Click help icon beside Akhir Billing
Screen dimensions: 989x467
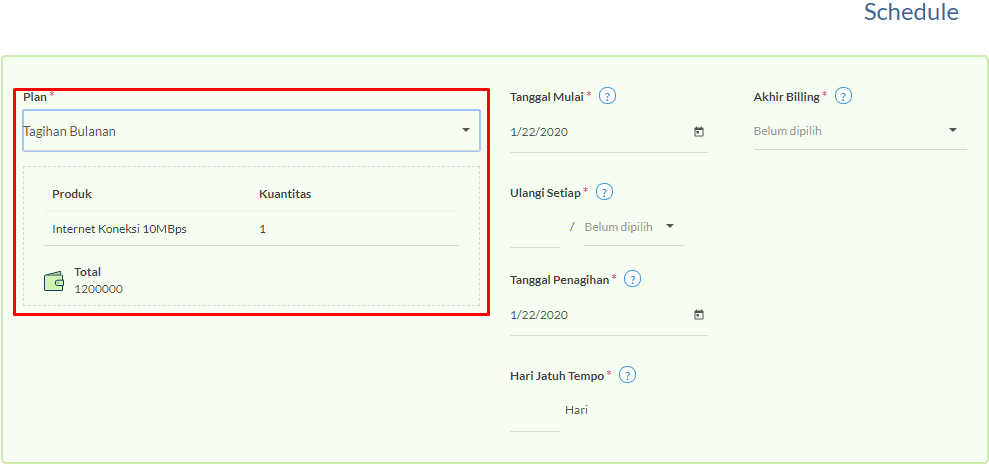[x=843, y=97]
